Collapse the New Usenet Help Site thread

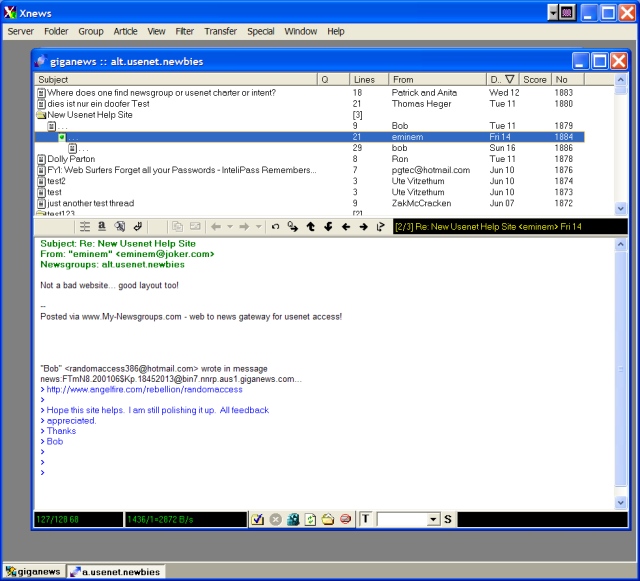point(41,115)
